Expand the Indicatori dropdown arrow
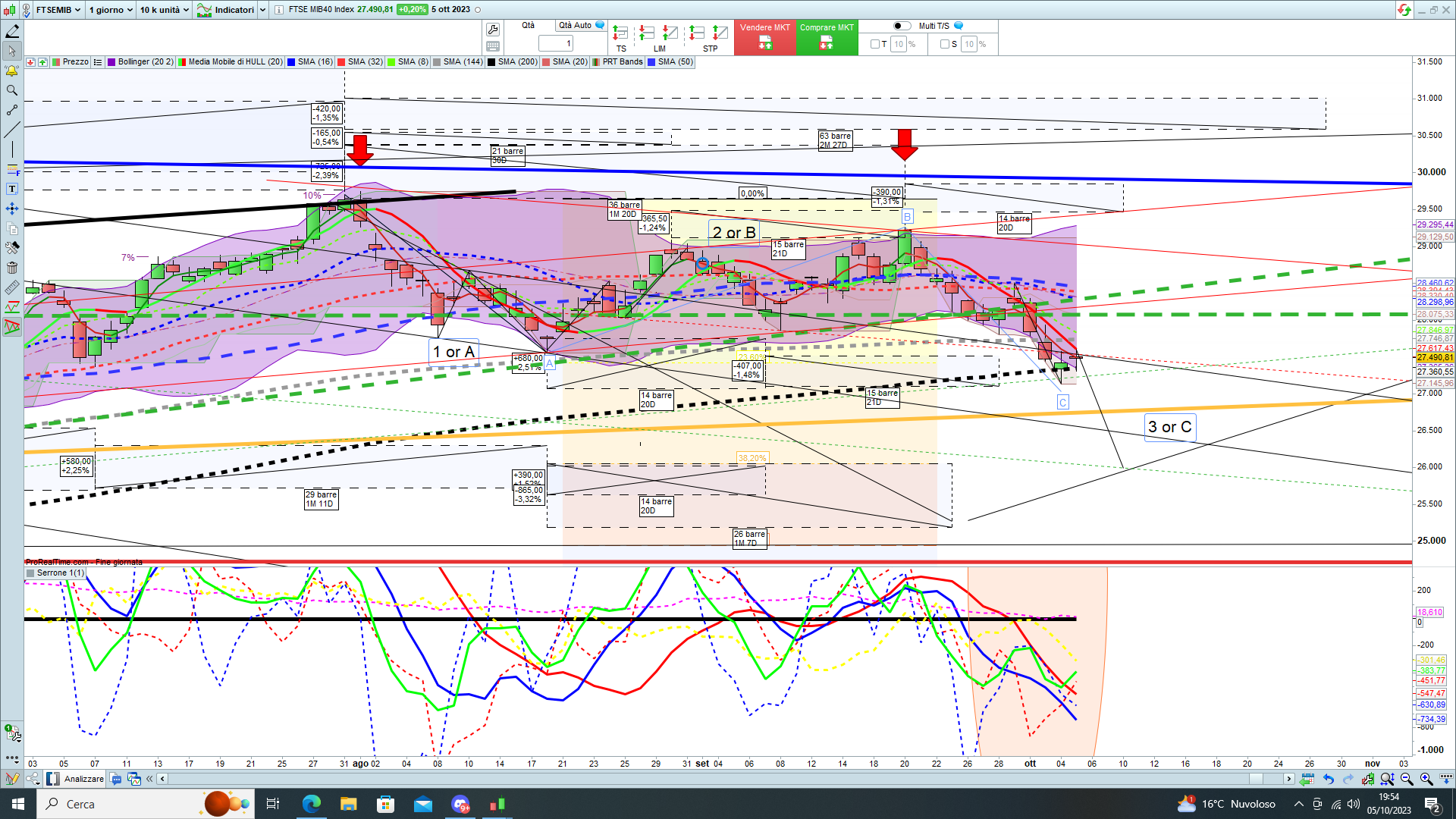The width and height of the screenshot is (1456, 819). [263, 10]
